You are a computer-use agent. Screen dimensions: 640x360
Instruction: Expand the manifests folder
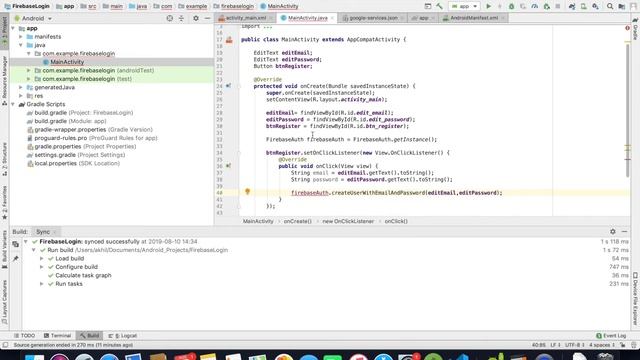coord(21,37)
